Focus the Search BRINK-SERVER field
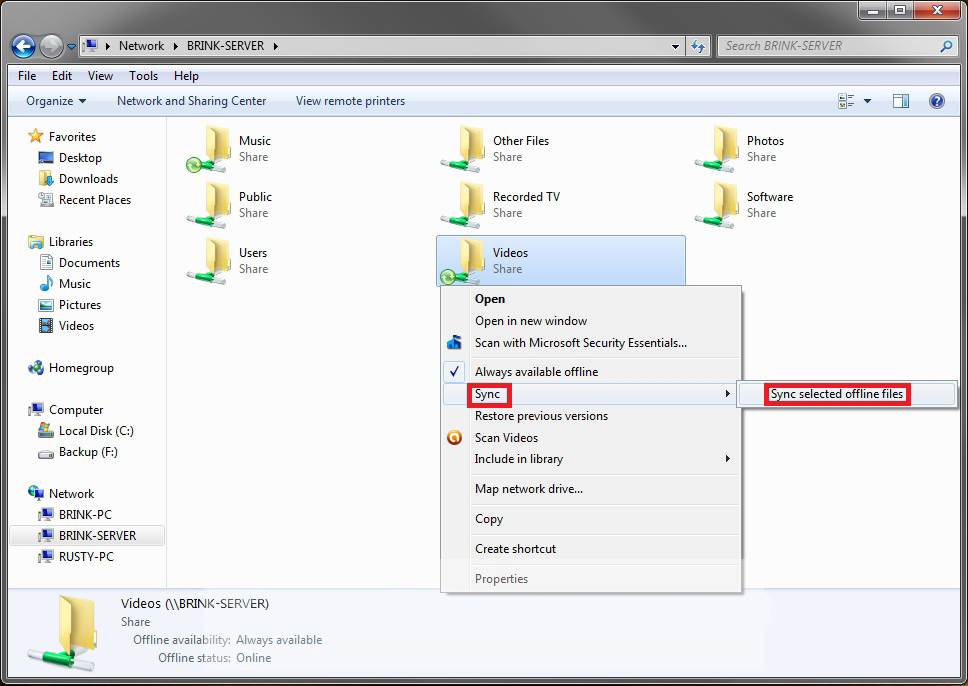Viewport: 968px width, 686px height. pos(837,46)
